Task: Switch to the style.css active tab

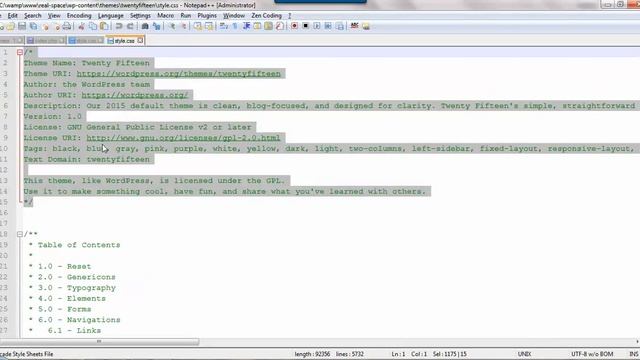Action: pos(124,41)
